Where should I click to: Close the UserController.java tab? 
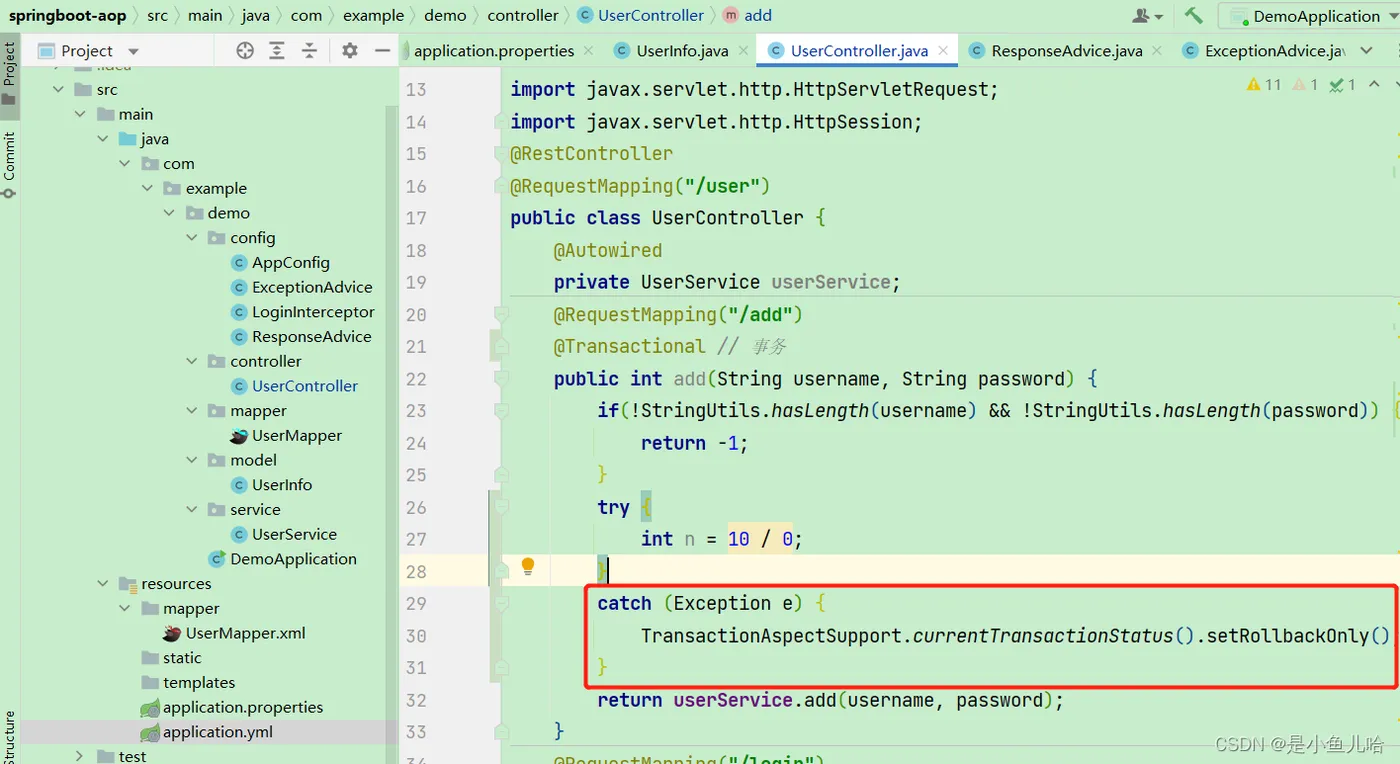tap(943, 50)
